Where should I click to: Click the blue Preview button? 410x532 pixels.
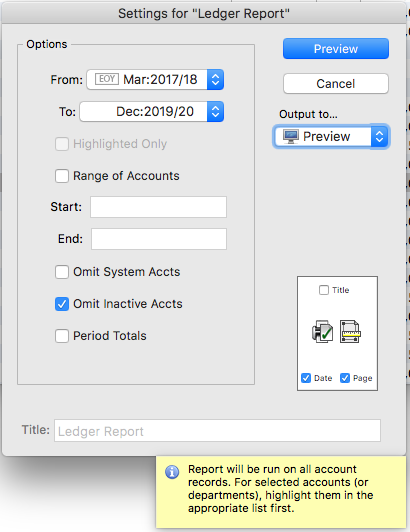tap(336, 49)
